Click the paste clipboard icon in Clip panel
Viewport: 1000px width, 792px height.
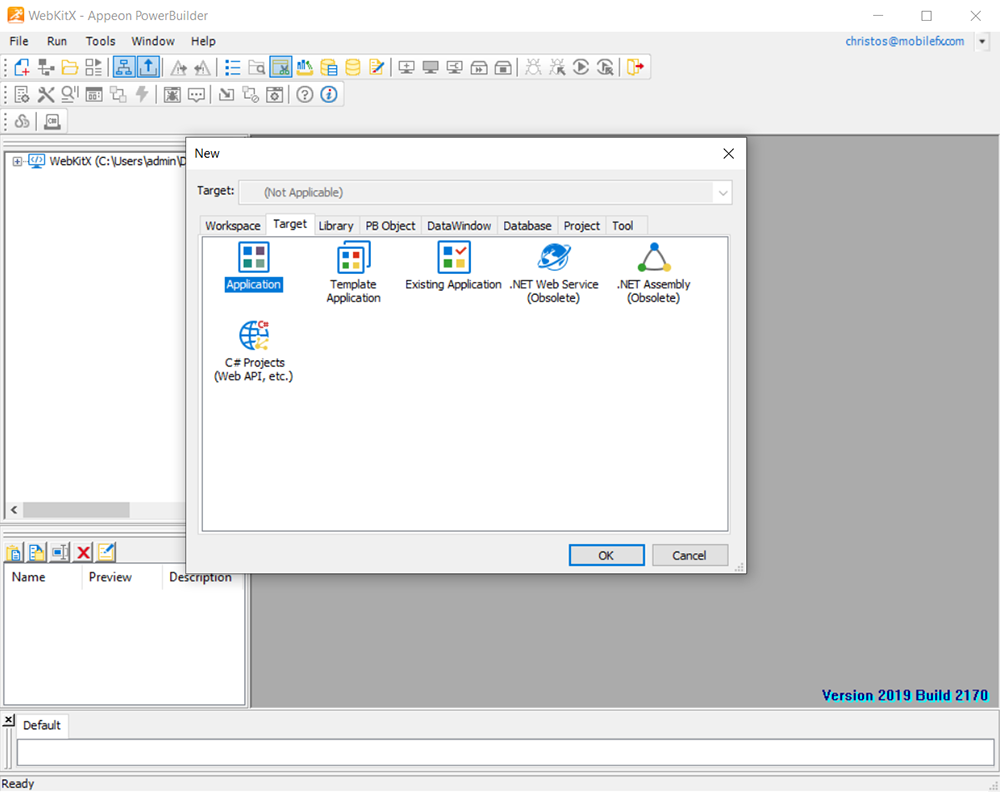tap(13, 552)
